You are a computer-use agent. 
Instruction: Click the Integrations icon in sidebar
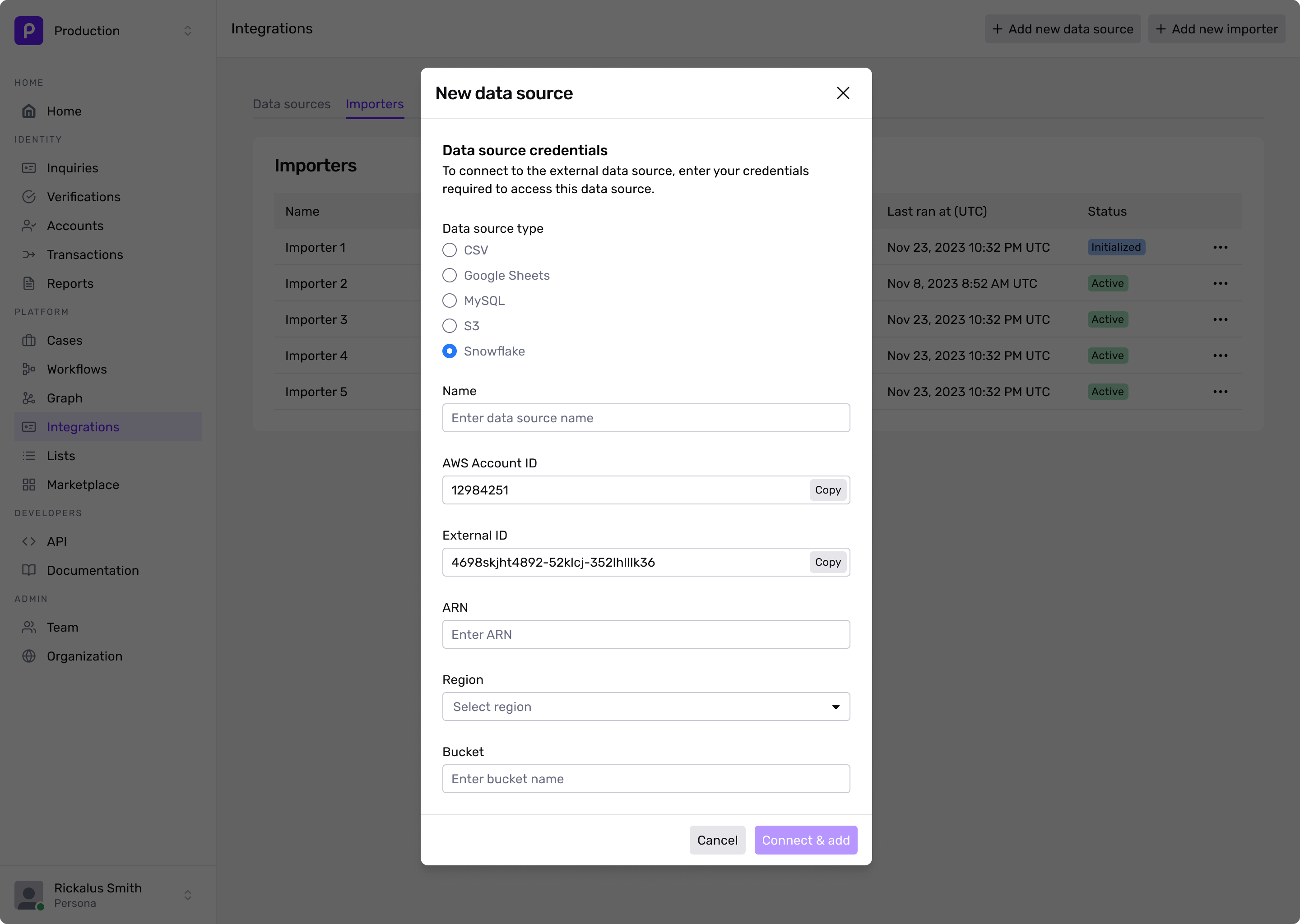pyautogui.click(x=29, y=427)
